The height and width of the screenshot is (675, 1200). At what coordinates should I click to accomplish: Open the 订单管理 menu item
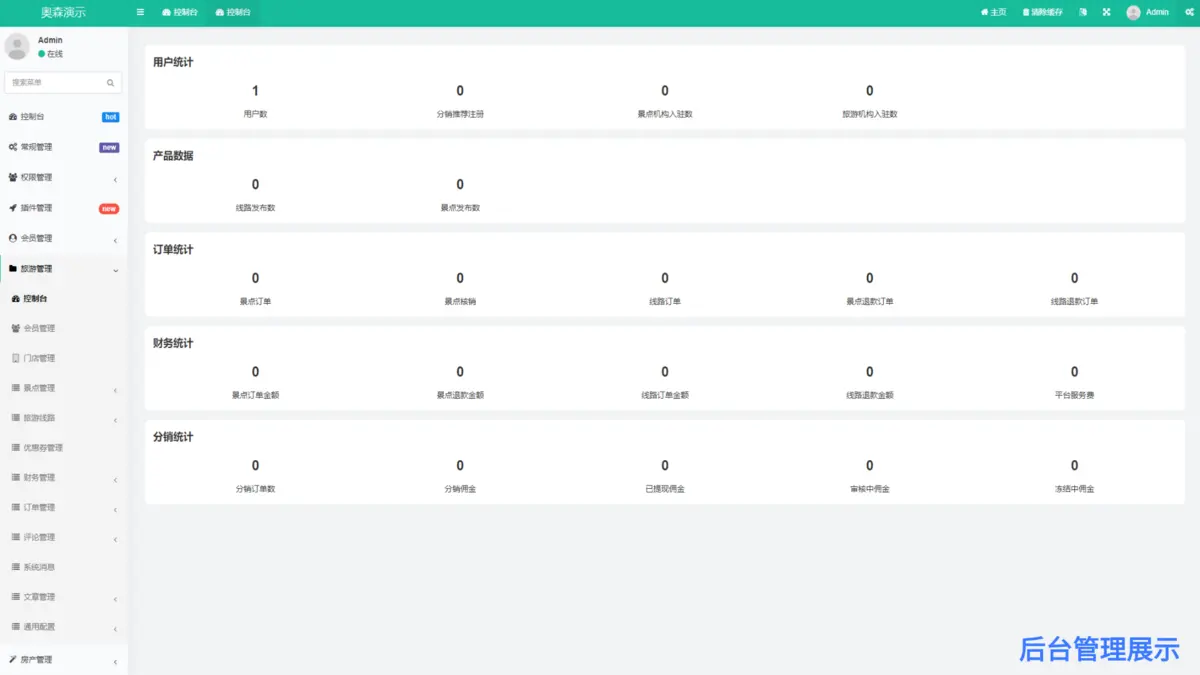pos(39,508)
